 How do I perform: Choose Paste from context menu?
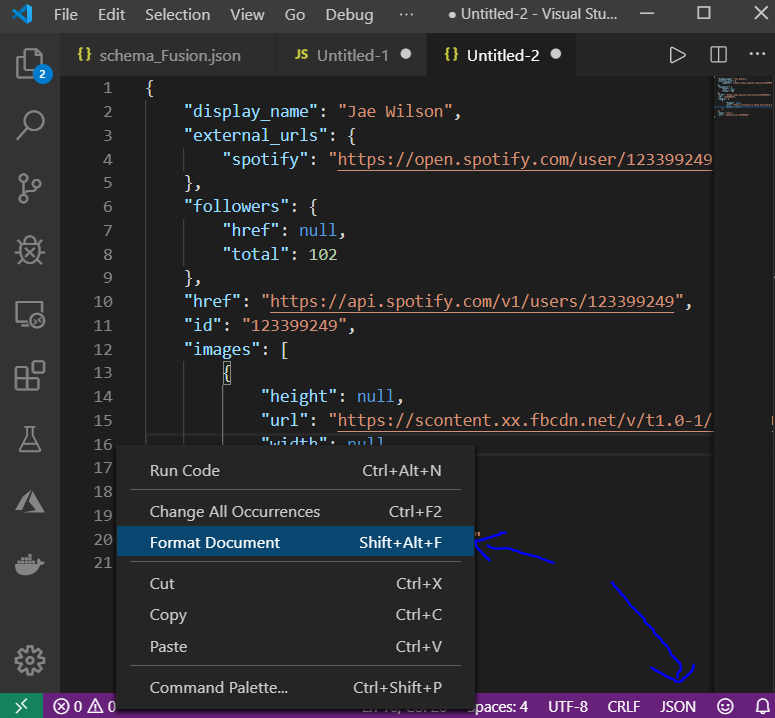(296, 646)
